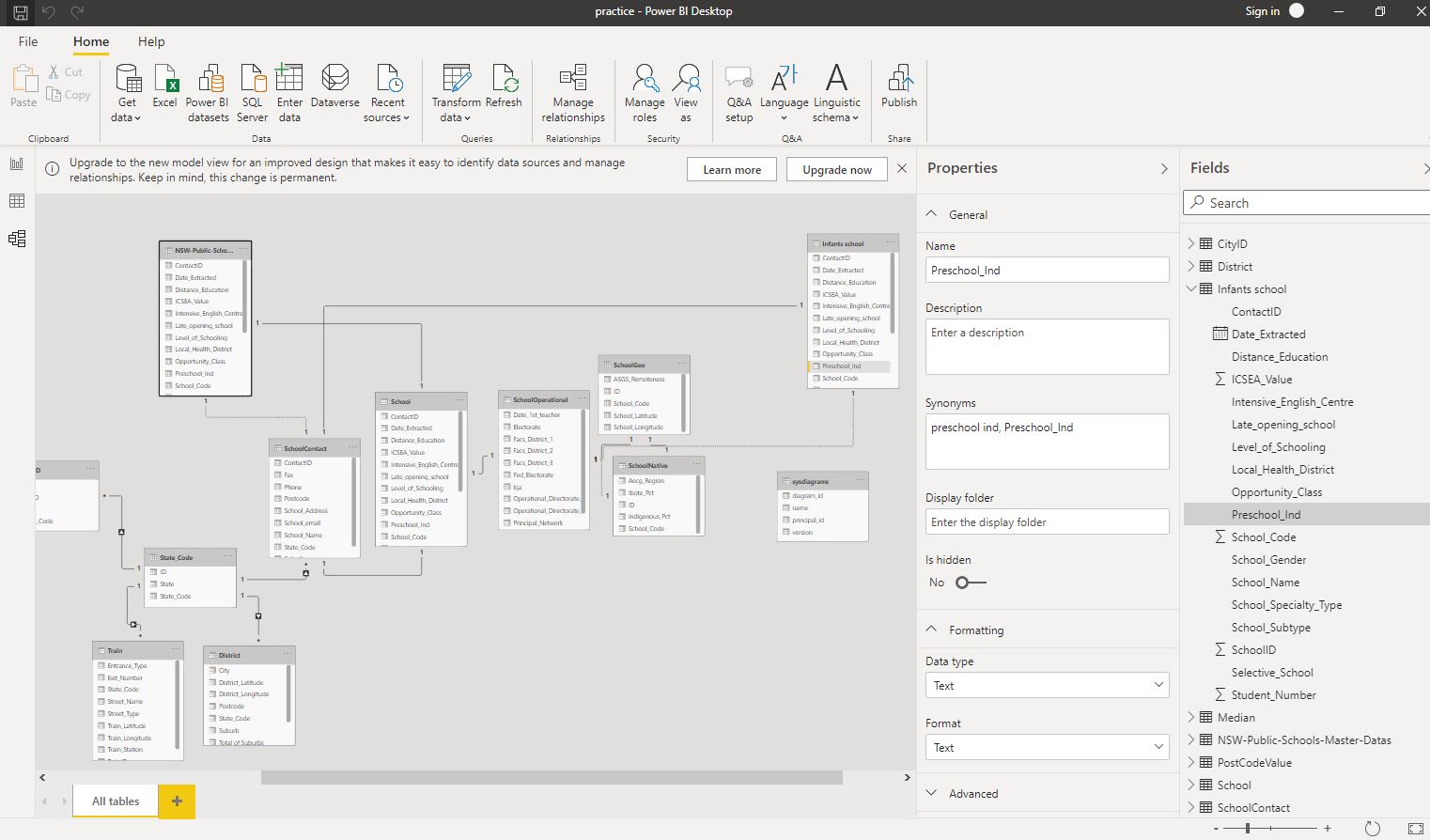Image resolution: width=1430 pixels, height=840 pixels.
Task: Collapse the Properties pane
Action: click(x=1164, y=168)
